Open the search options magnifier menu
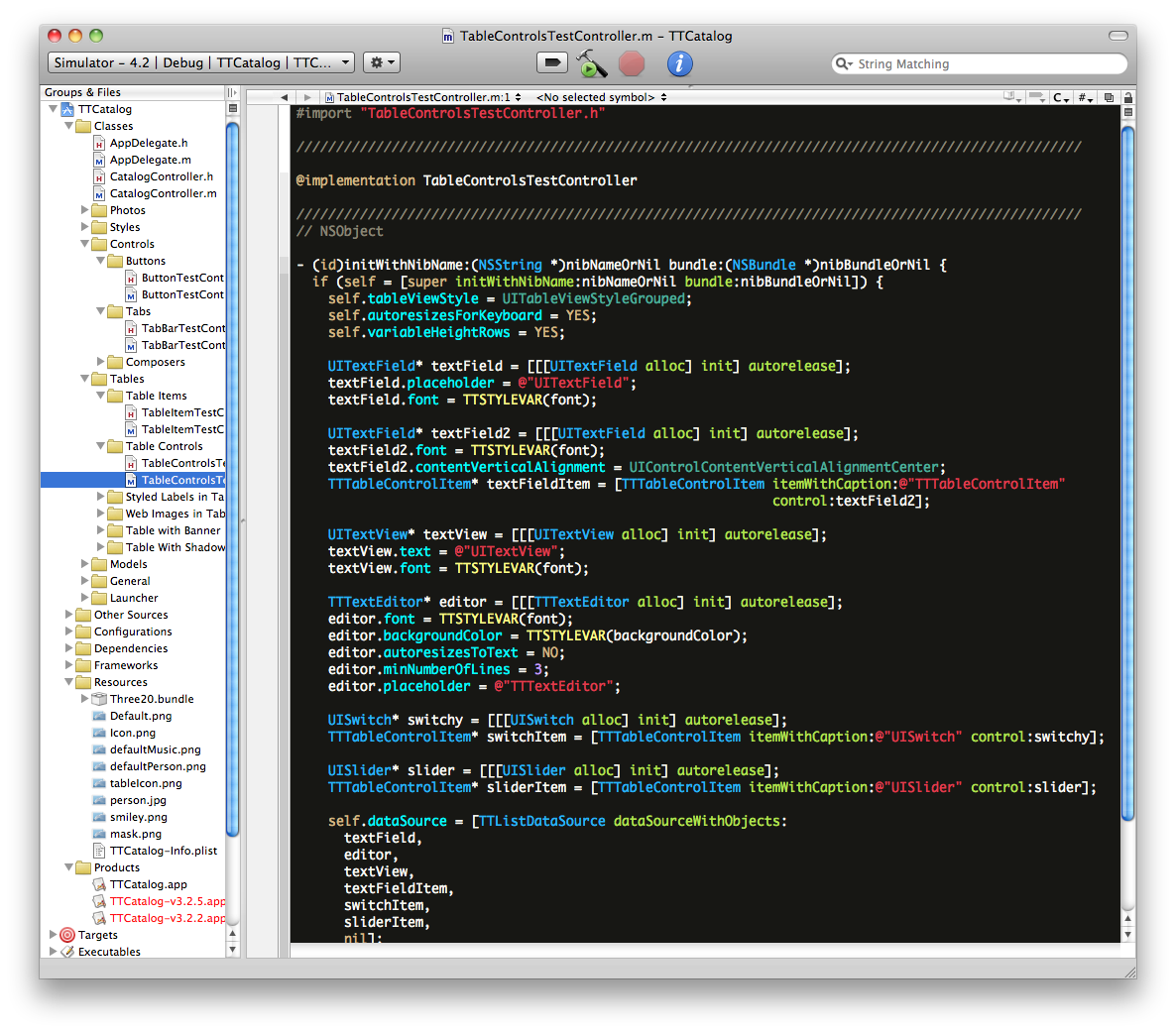Image resolution: width=1176 pixels, height=1033 pixels. [x=845, y=63]
